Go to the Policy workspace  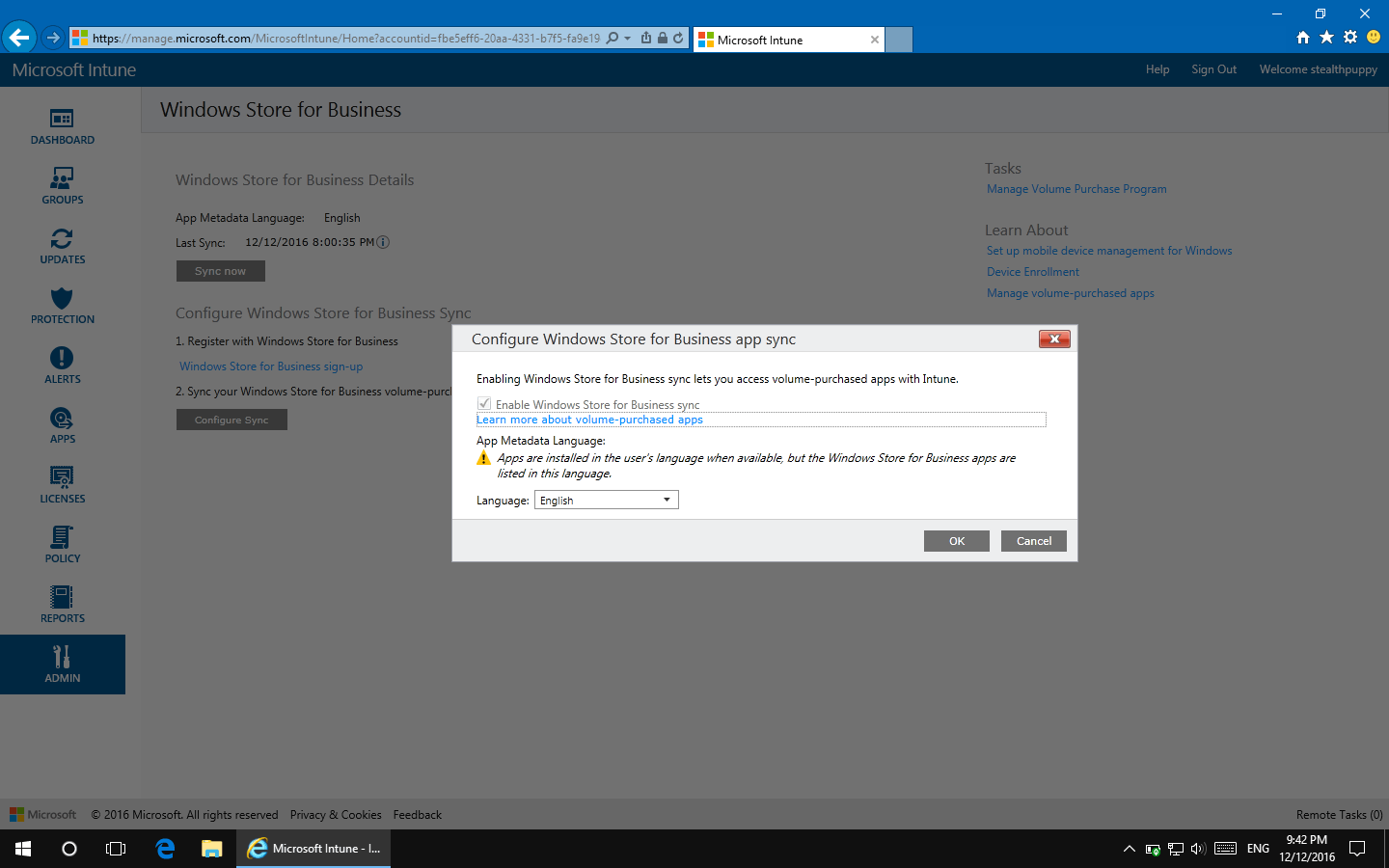(62, 545)
